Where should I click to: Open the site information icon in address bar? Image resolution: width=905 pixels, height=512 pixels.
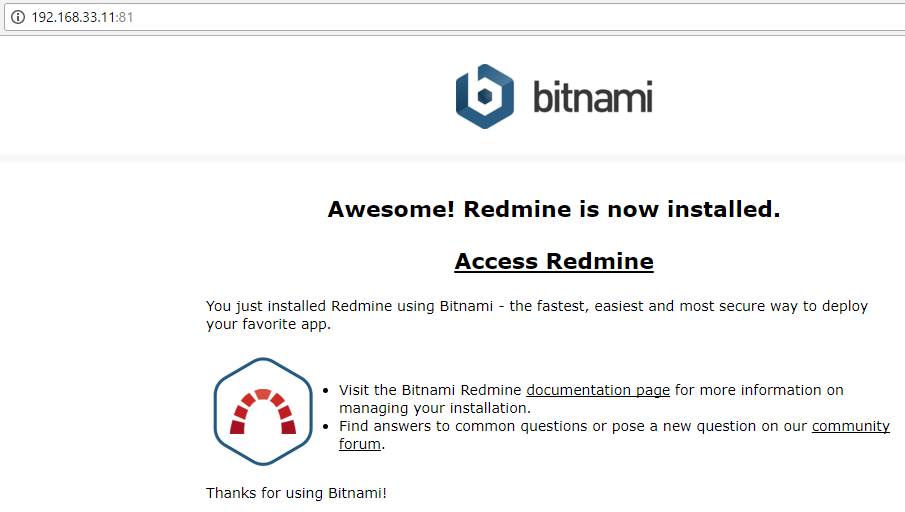pos(18,17)
